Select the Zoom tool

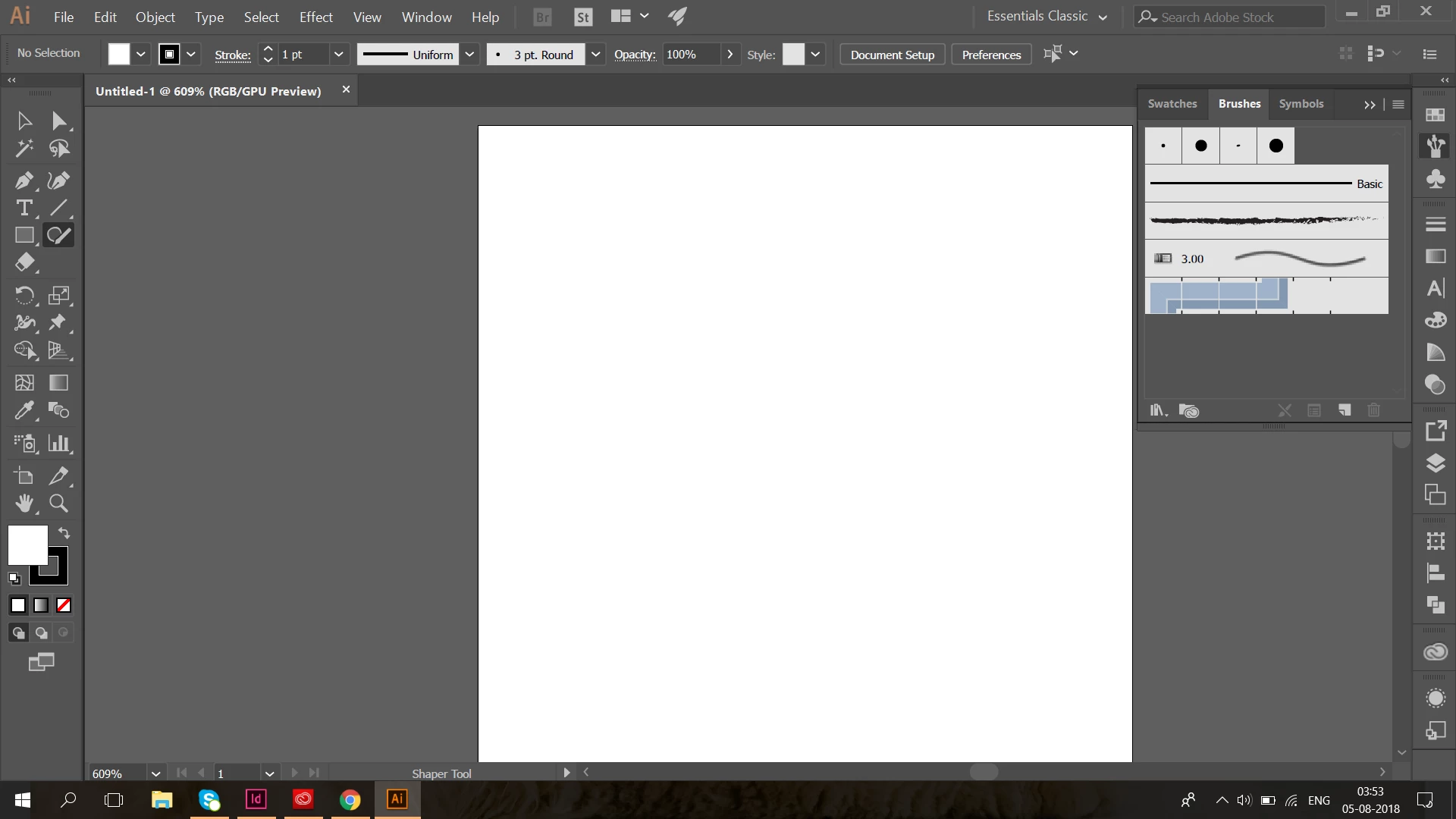58,503
